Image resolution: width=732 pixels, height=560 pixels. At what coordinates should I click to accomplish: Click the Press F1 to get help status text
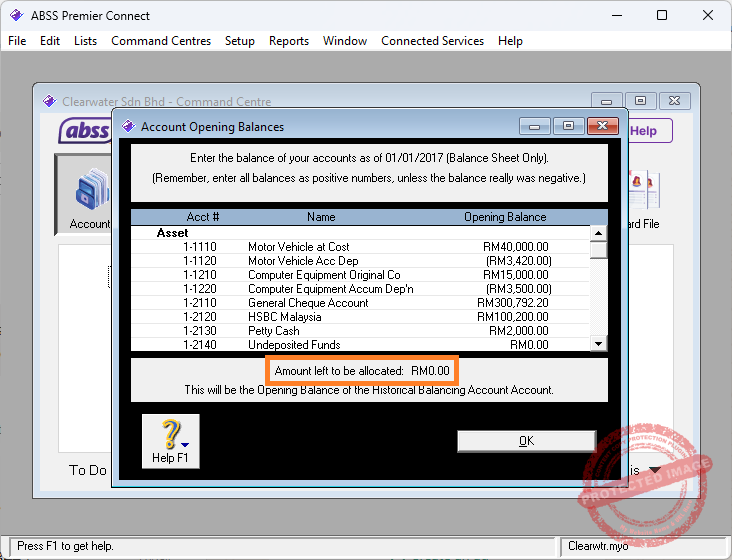coord(65,546)
